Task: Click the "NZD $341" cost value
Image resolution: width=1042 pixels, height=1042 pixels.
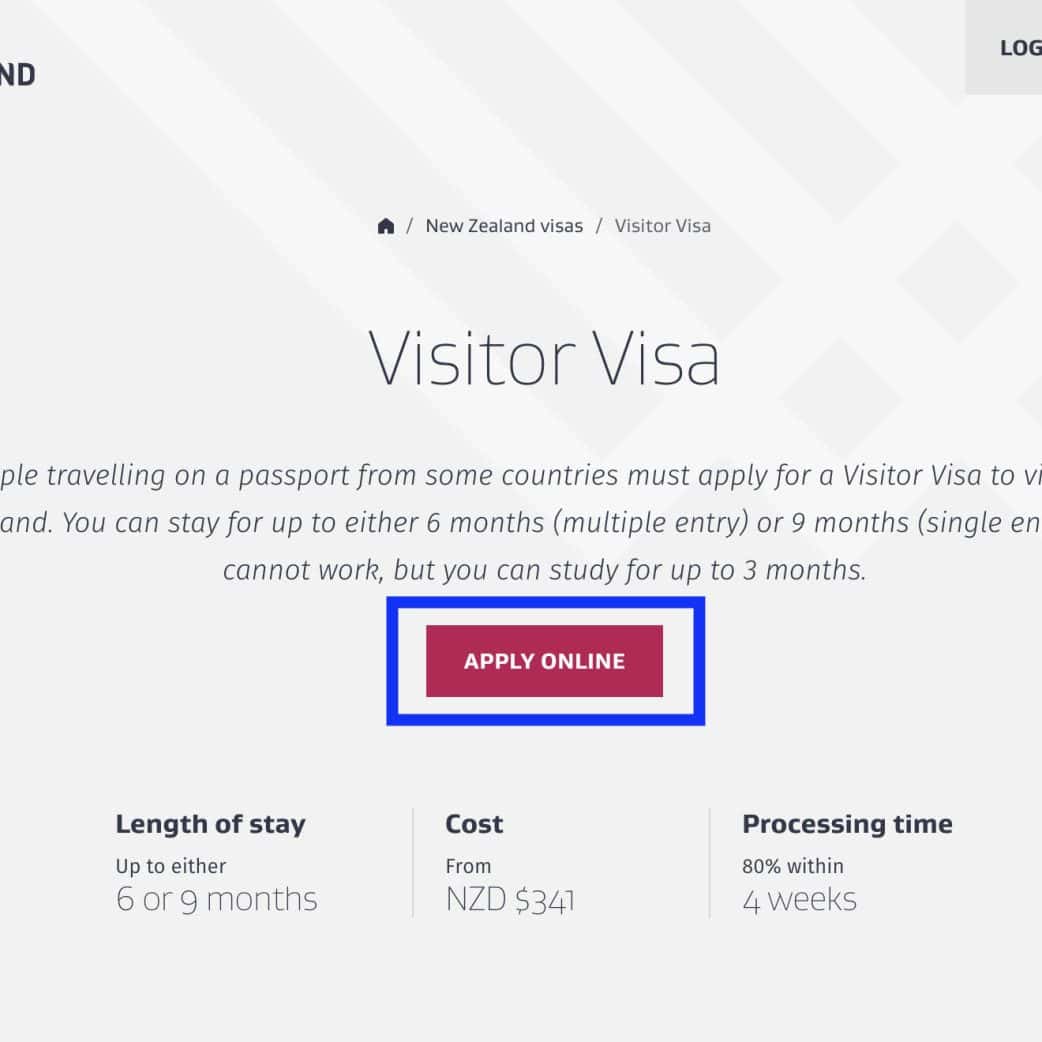Action: (x=510, y=900)
